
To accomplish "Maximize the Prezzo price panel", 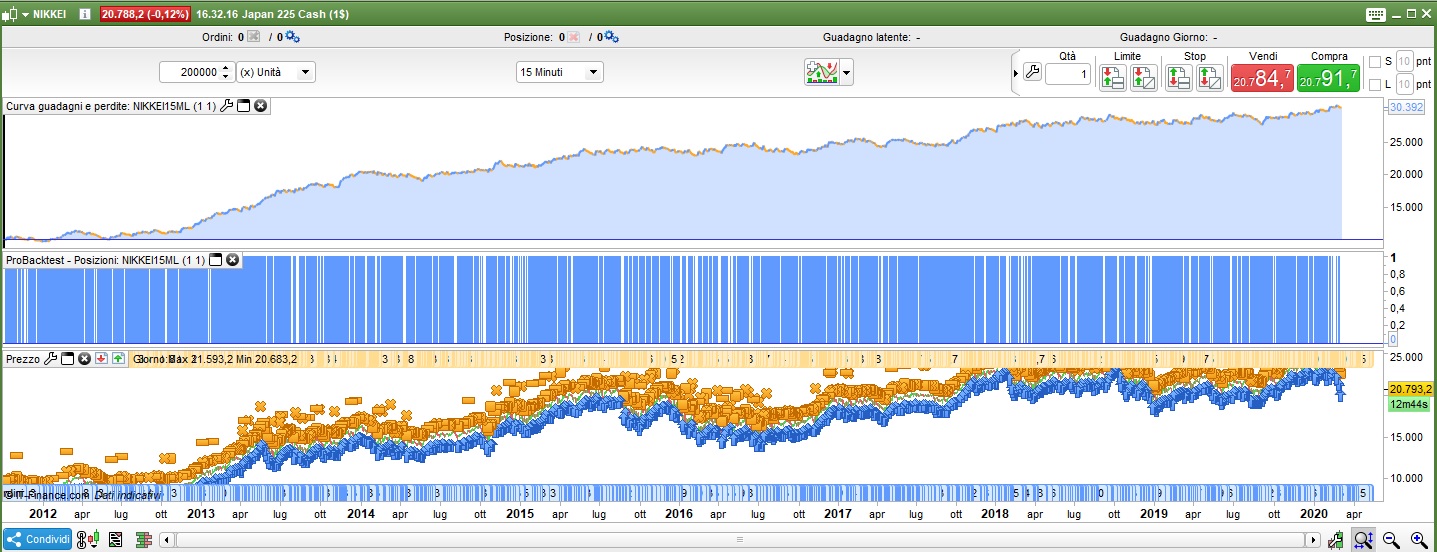I will click(68, 358).
